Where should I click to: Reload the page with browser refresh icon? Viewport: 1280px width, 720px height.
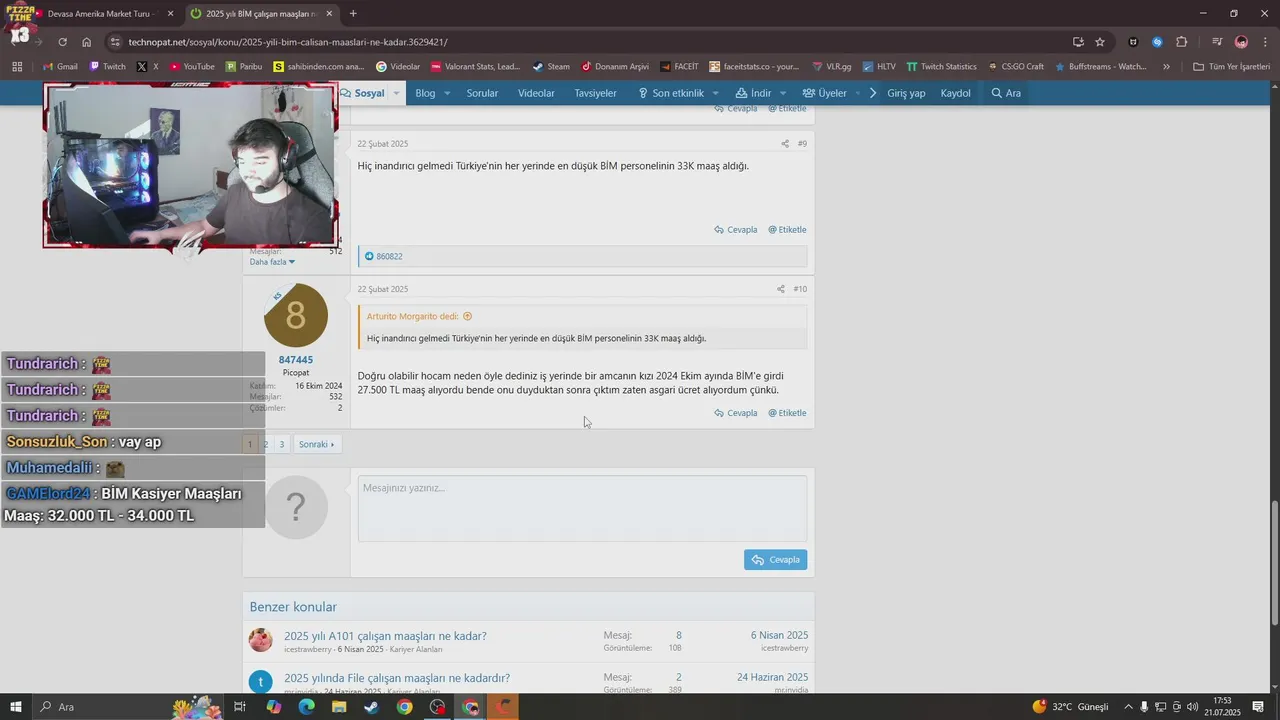coord(62,42)
